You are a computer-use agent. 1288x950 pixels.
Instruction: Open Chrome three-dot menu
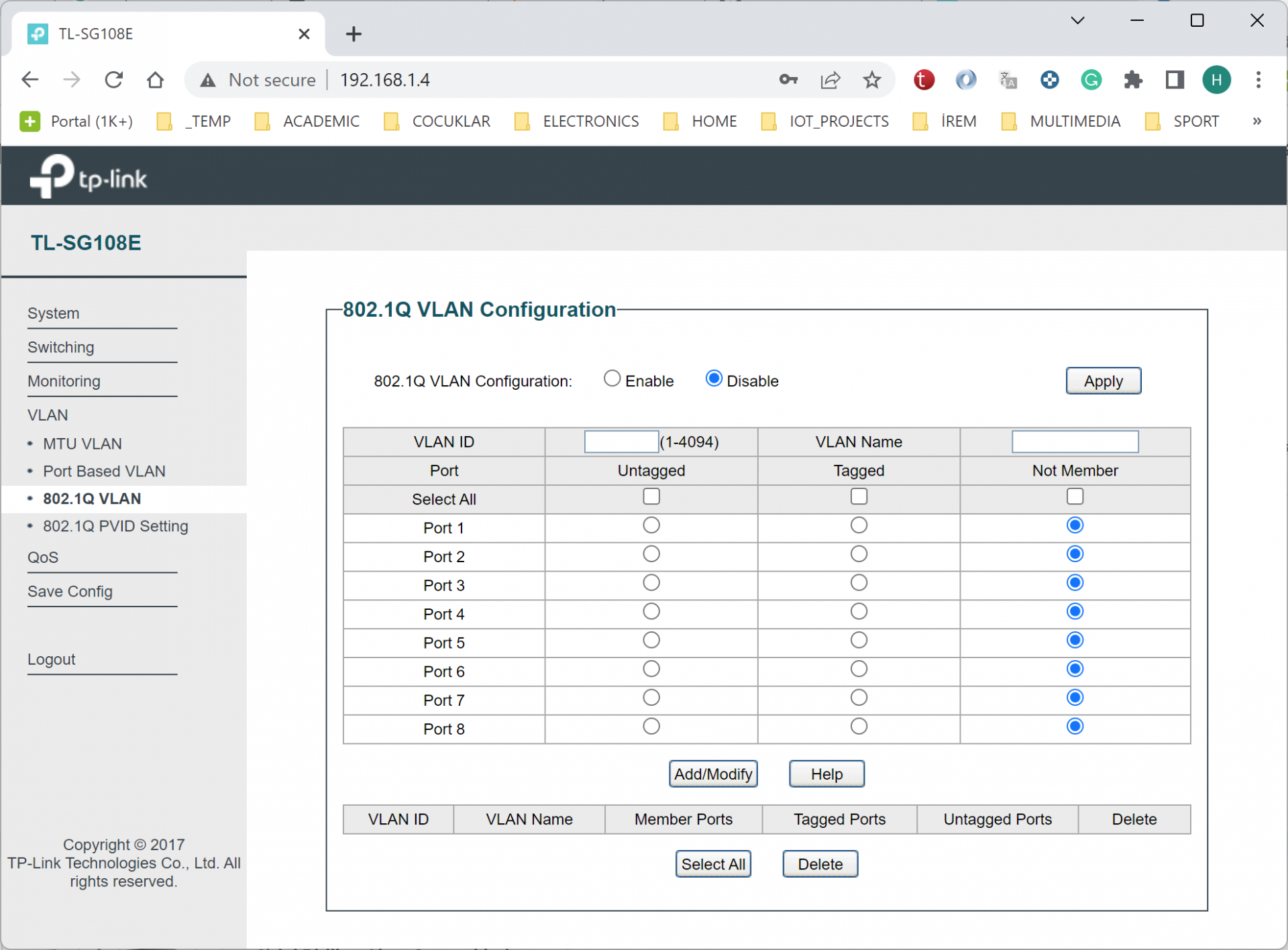tap(1258, 80)
